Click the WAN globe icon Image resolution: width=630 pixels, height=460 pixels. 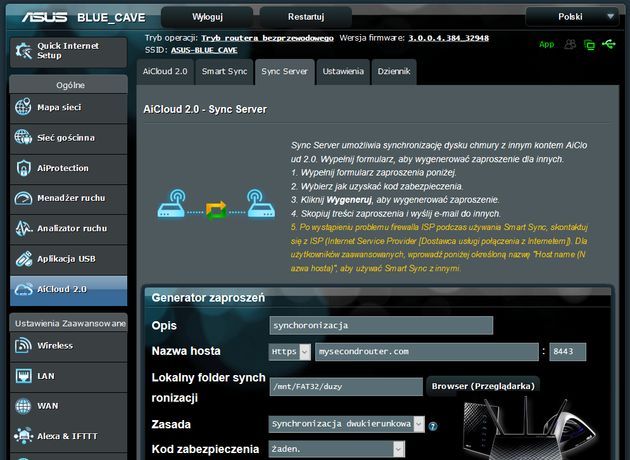coord(23,406)
